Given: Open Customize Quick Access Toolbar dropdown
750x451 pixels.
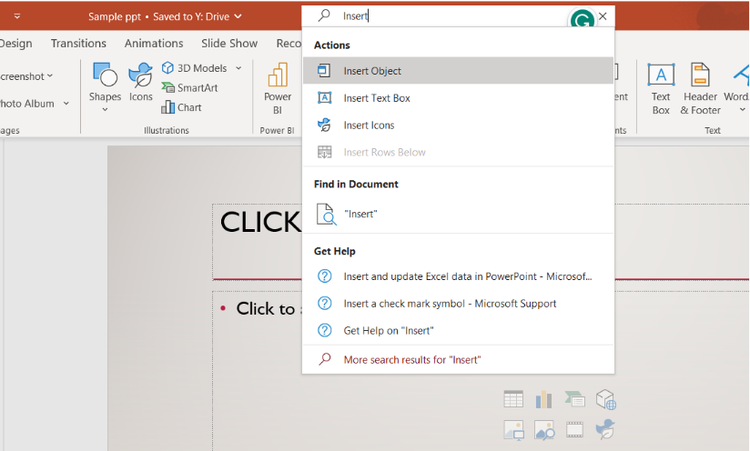Looking at the screenshot, I should coord(17,16).
